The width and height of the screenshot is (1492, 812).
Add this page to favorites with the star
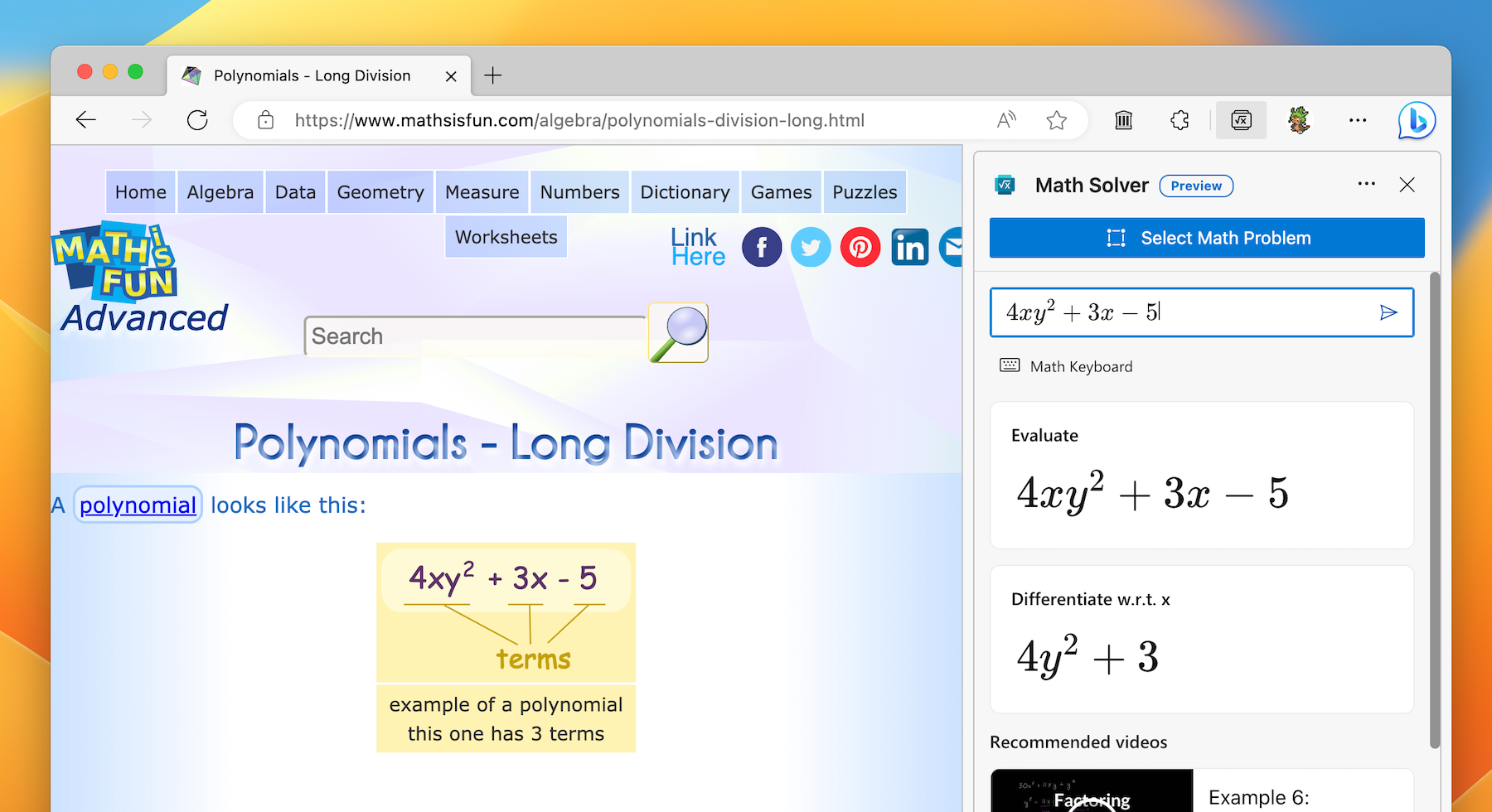(1056, 121)
